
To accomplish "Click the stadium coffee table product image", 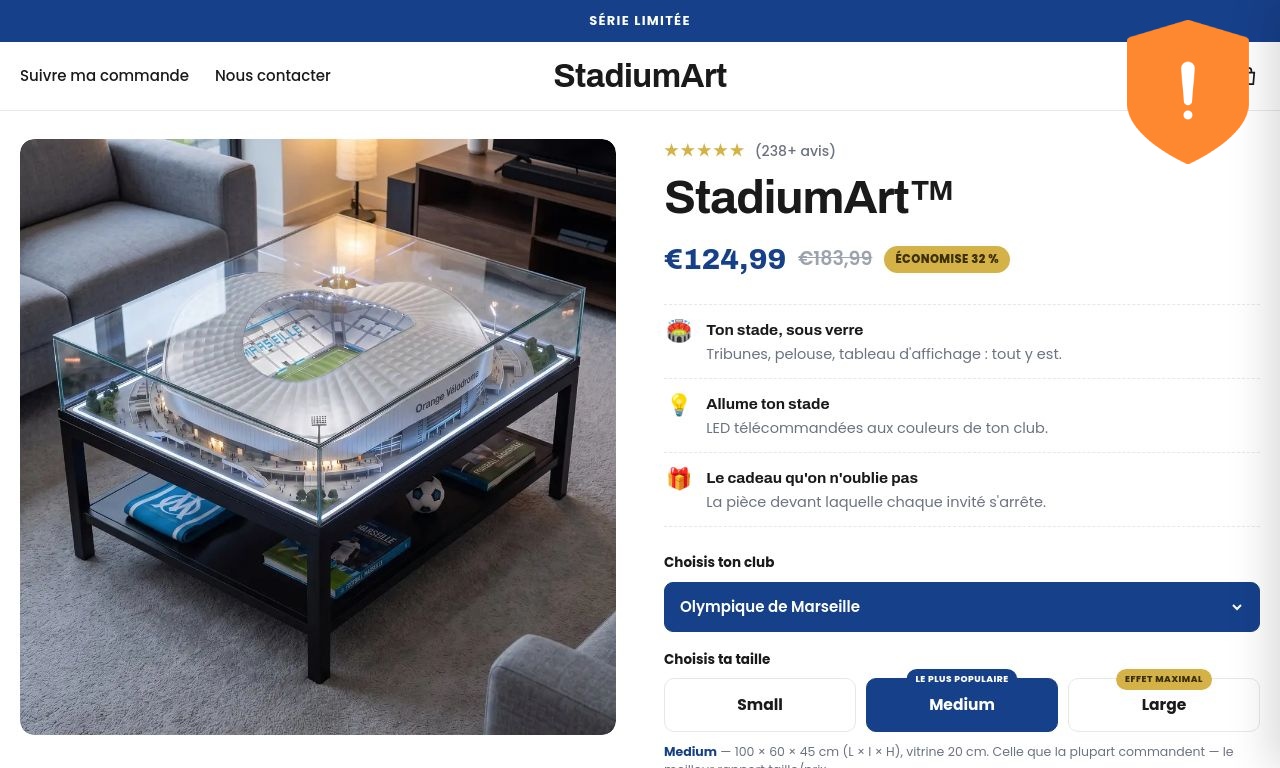I will (318, 437).
